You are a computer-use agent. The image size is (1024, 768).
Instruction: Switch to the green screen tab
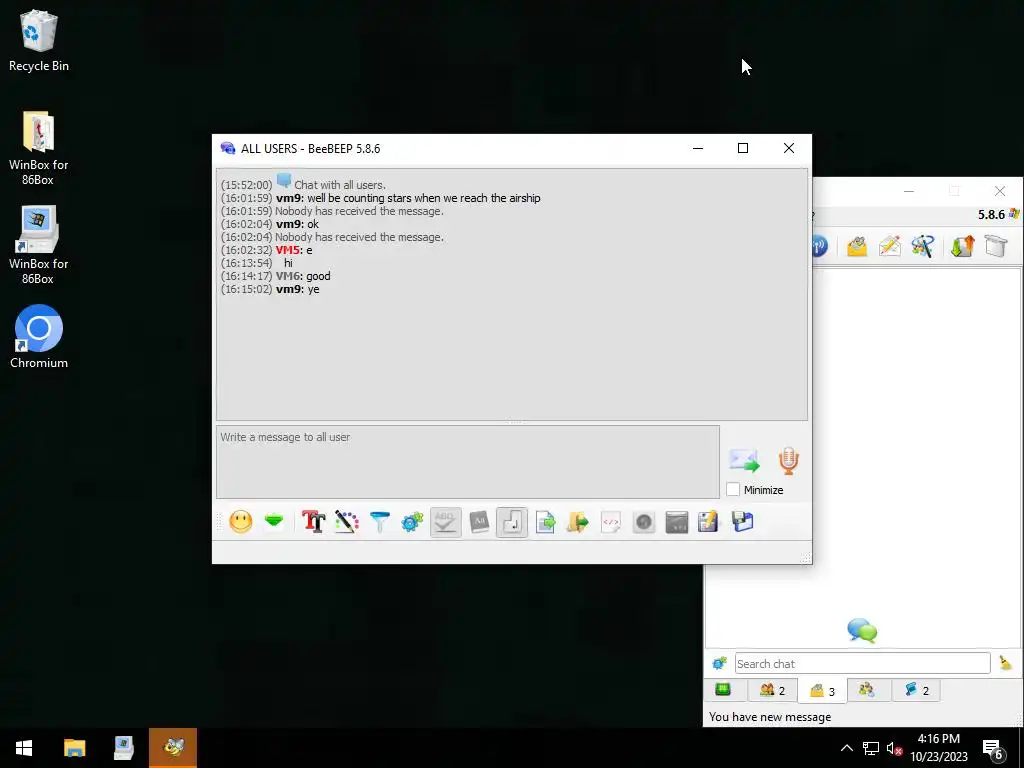[x=723, y=690]
